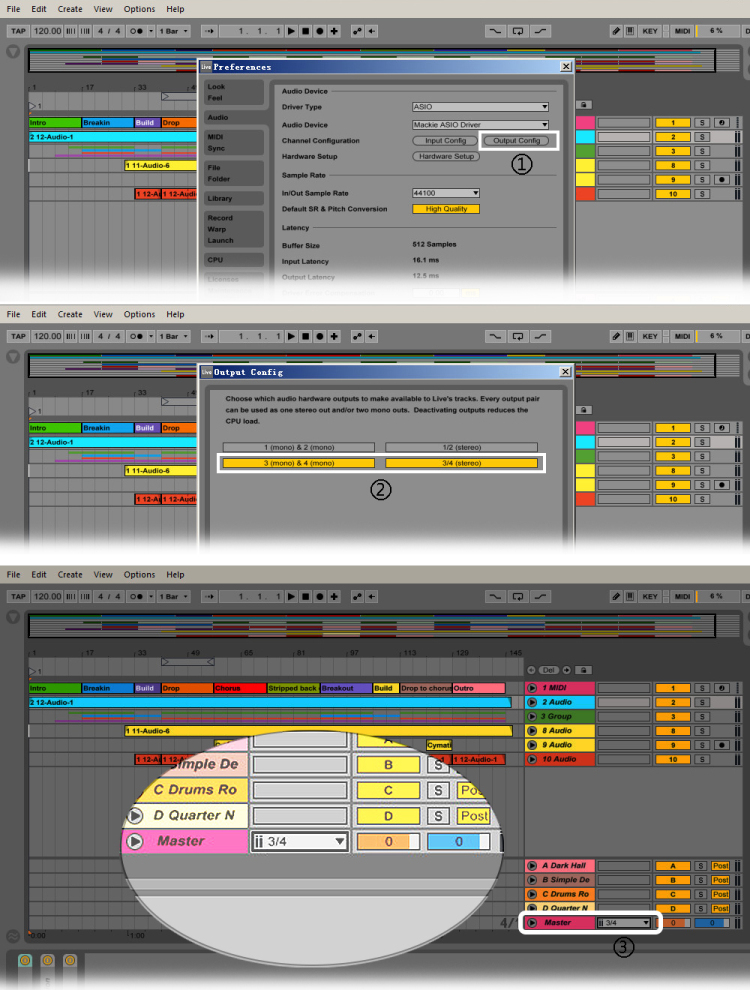750x990 pixels.
Task: Open the Options menu in the Preferences screenshot
Action: pyautogui.click(x=140, y=9)
